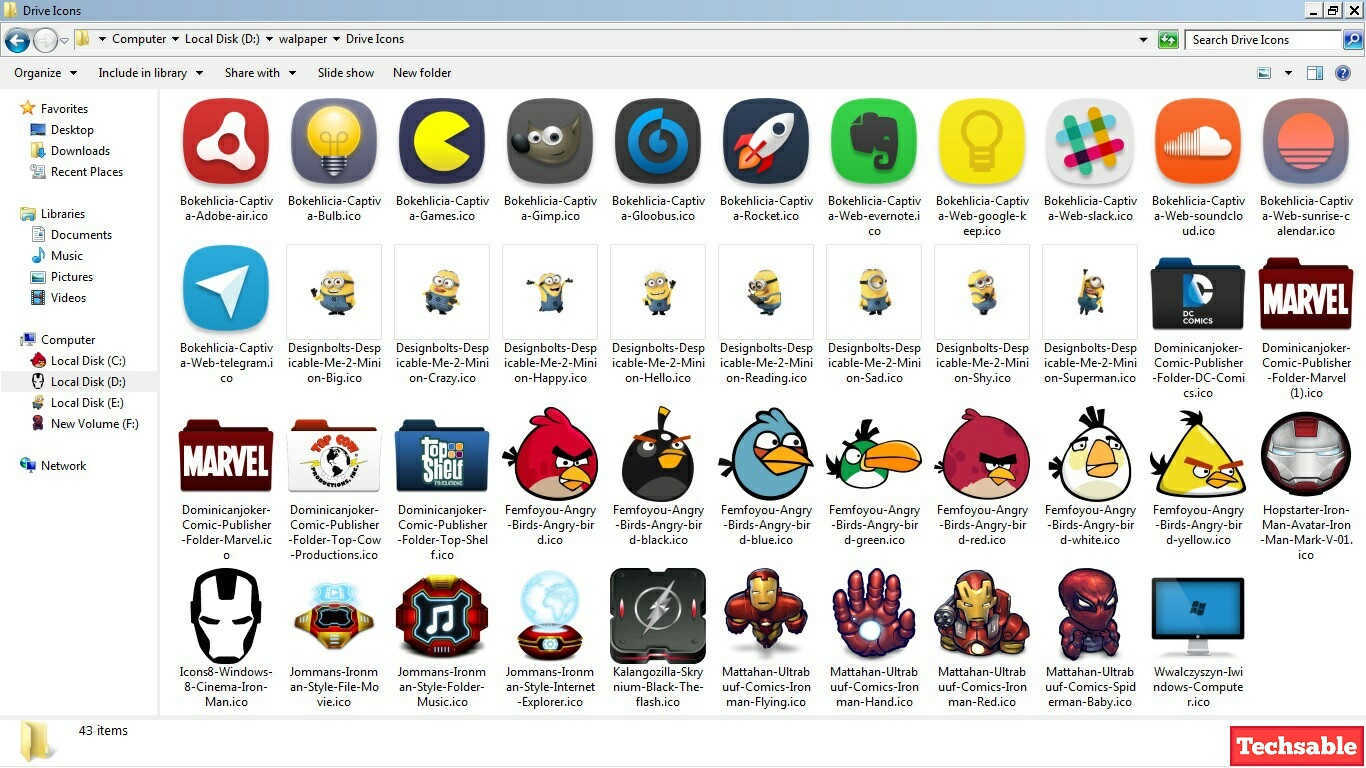Select the Angry-bird-yellow icon

1198,453
